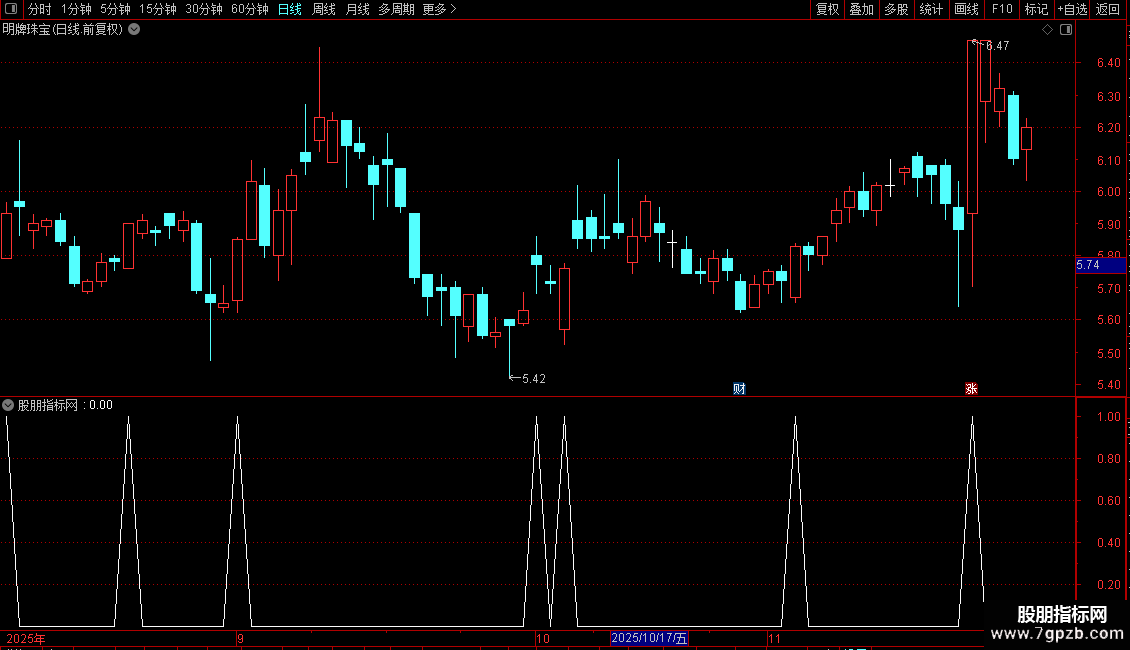This screenshot has width=1130, height=650.
Task: Click the month 9 tick on the time axis
Action: click(x=240, y=638)
